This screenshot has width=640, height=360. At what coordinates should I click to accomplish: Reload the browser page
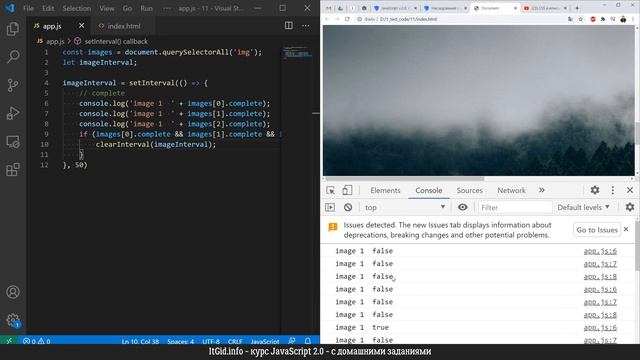click(x=347, y=19)
